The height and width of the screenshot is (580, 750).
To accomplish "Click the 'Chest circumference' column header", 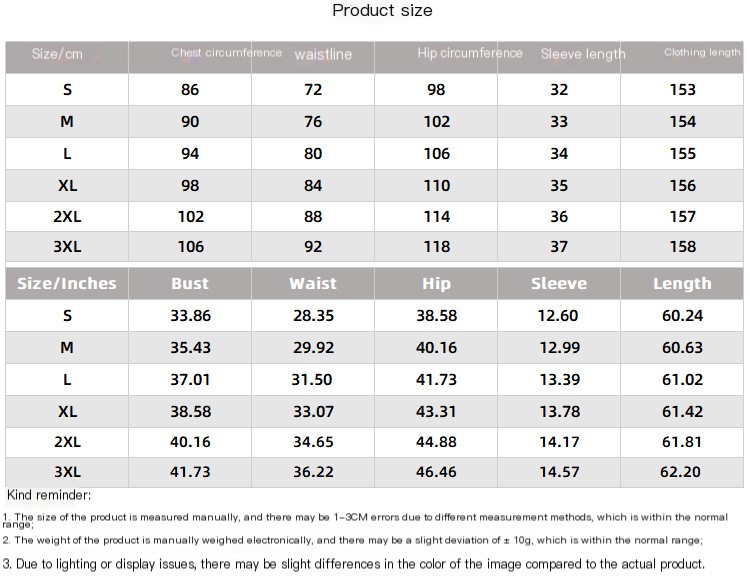I will [226, 53].
